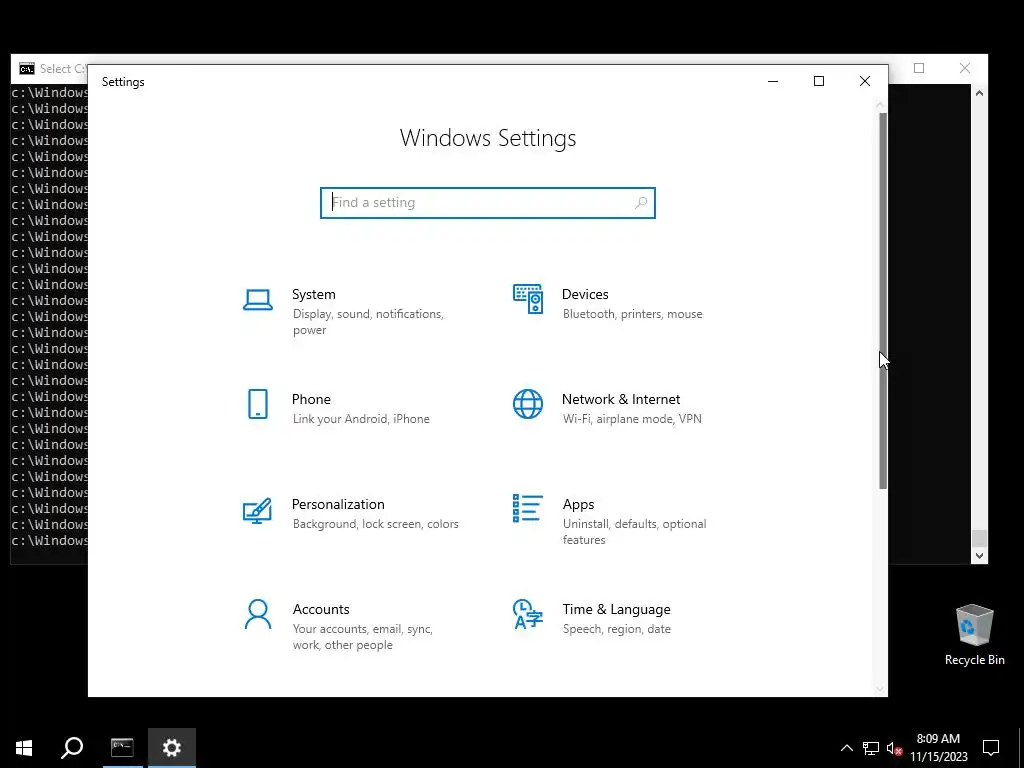Screen dimensions: 1024x768
Task: Click the Settings scrollbar up arrow
Action: click(880, 104)
